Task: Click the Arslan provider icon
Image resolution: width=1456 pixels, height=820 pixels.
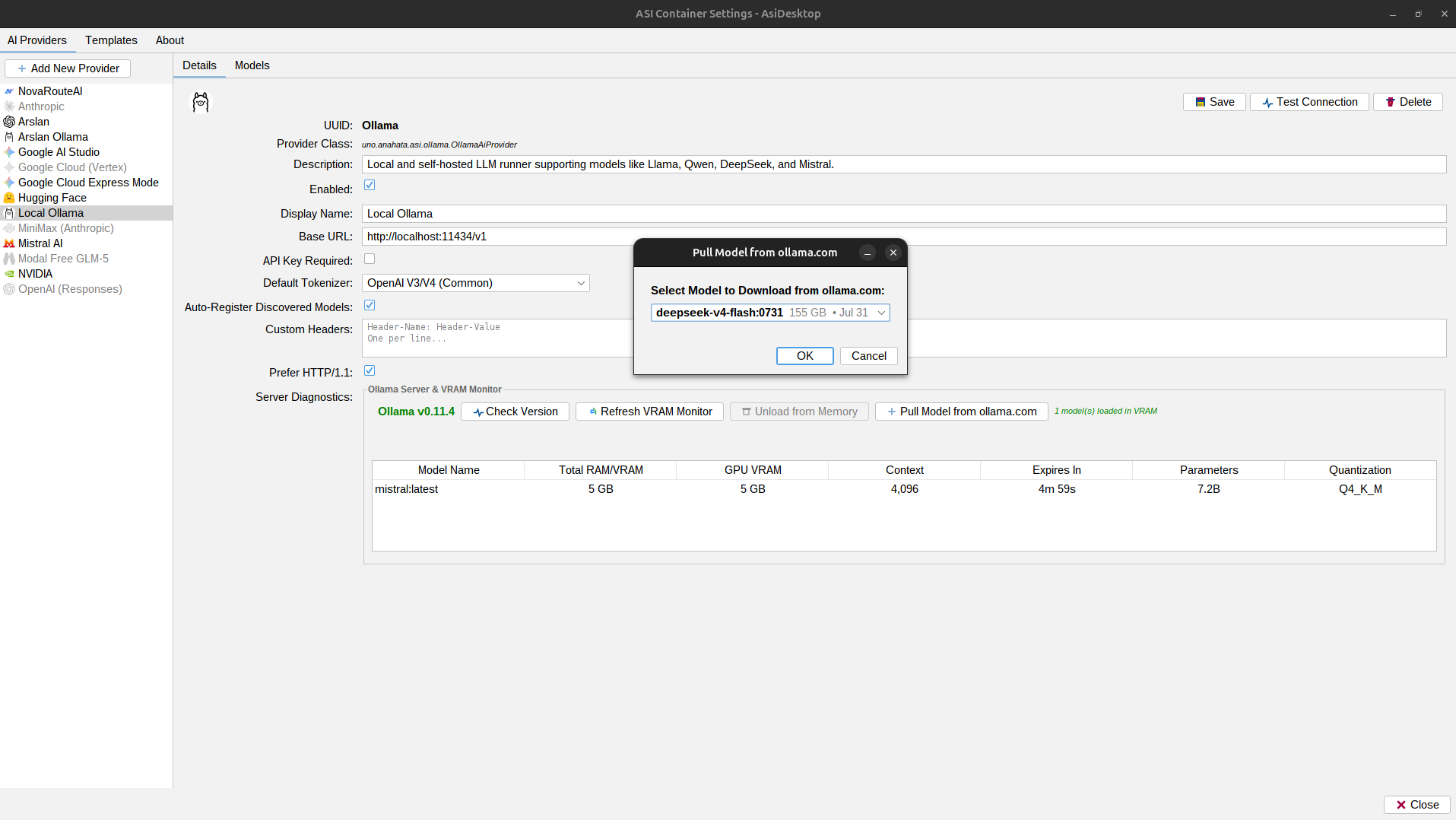Action: (9, 122)
